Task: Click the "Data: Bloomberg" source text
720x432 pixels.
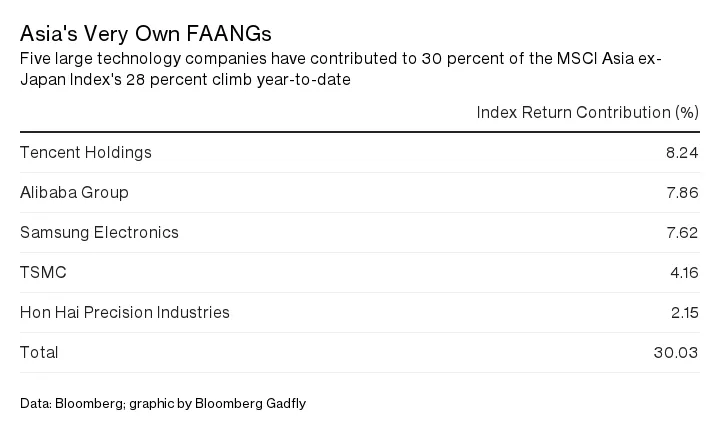Action: (71, 404)
